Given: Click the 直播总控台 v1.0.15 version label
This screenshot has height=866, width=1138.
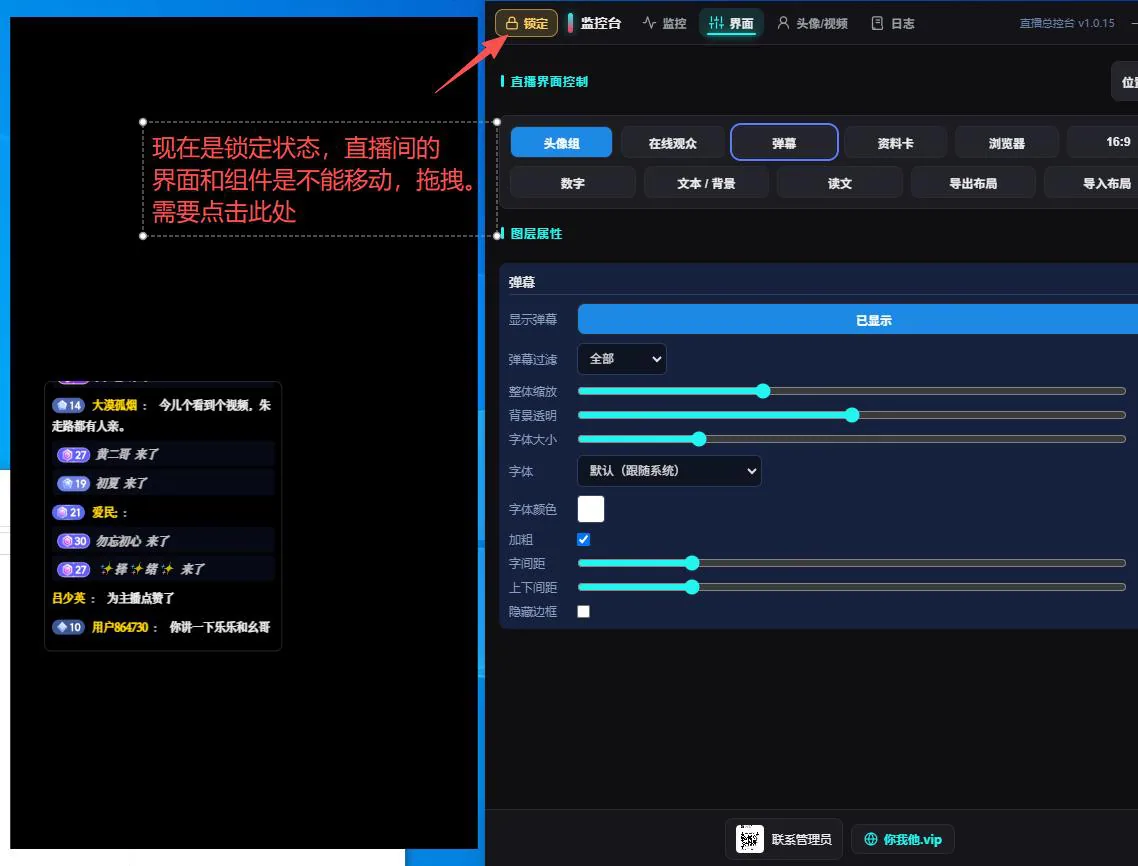Looking at the screenshot, I should pos(1067,23).
